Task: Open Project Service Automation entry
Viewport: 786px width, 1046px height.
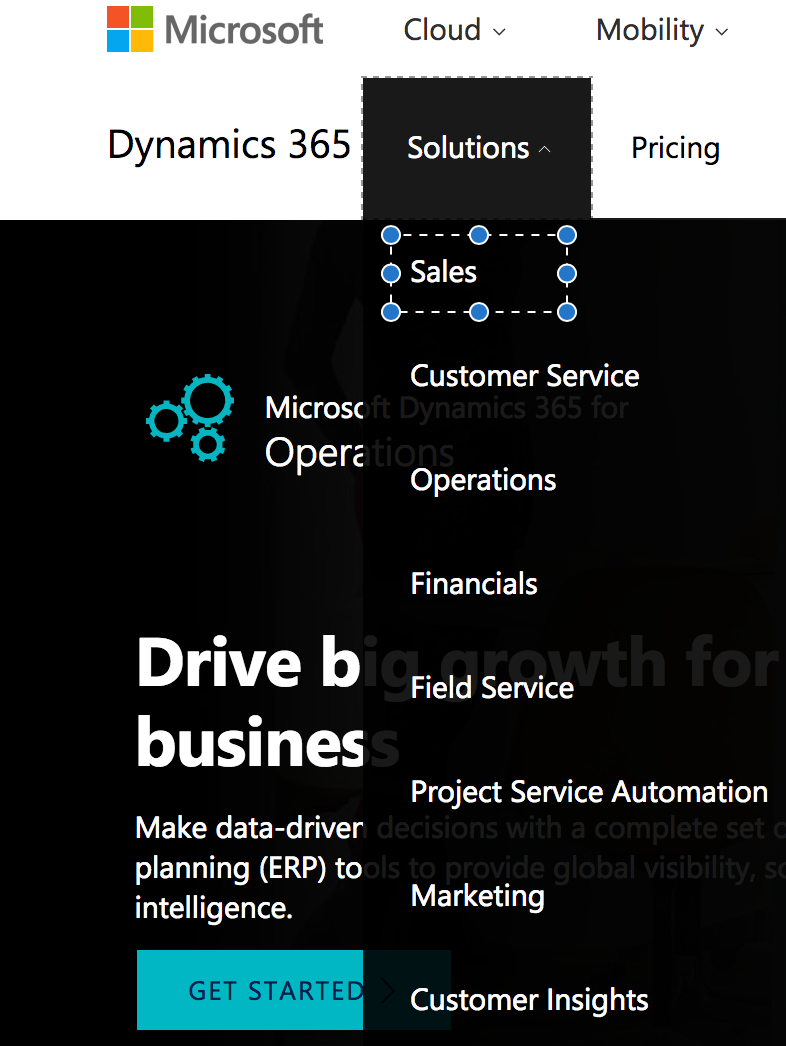Action: 589,792
